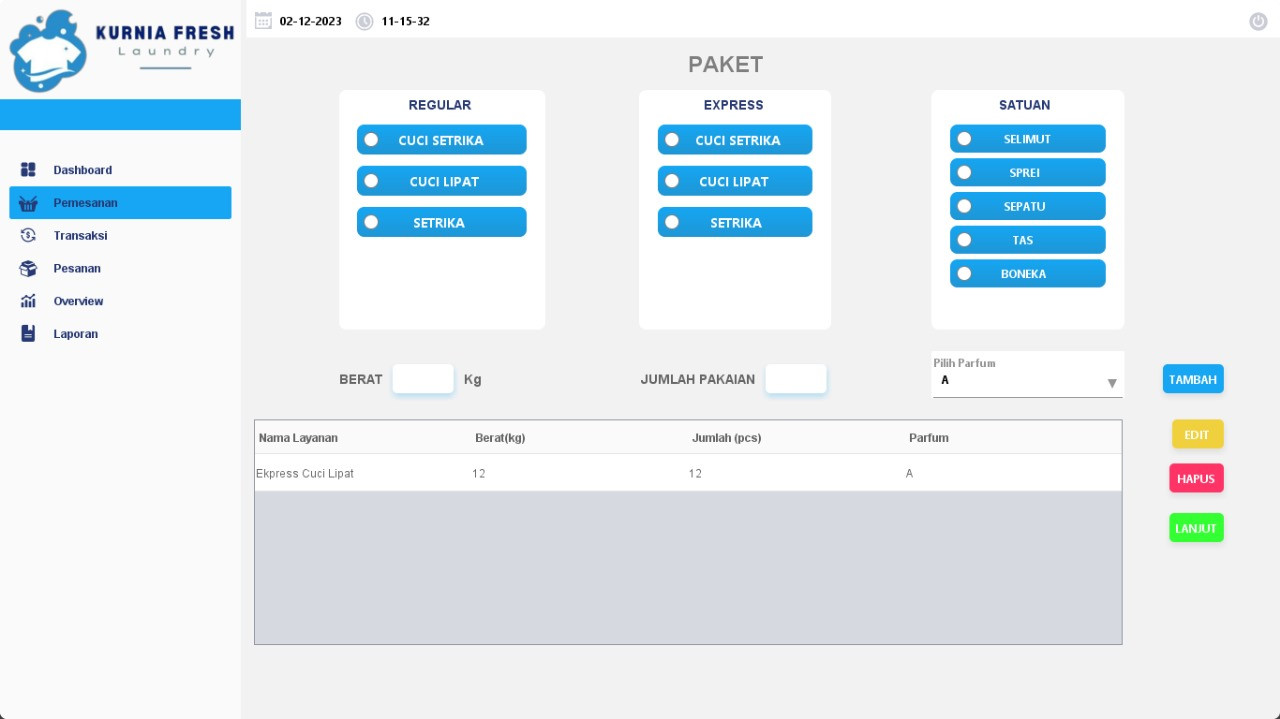Click the Pemesanan basket icon
1280x719 pixels.
point(28,203)
